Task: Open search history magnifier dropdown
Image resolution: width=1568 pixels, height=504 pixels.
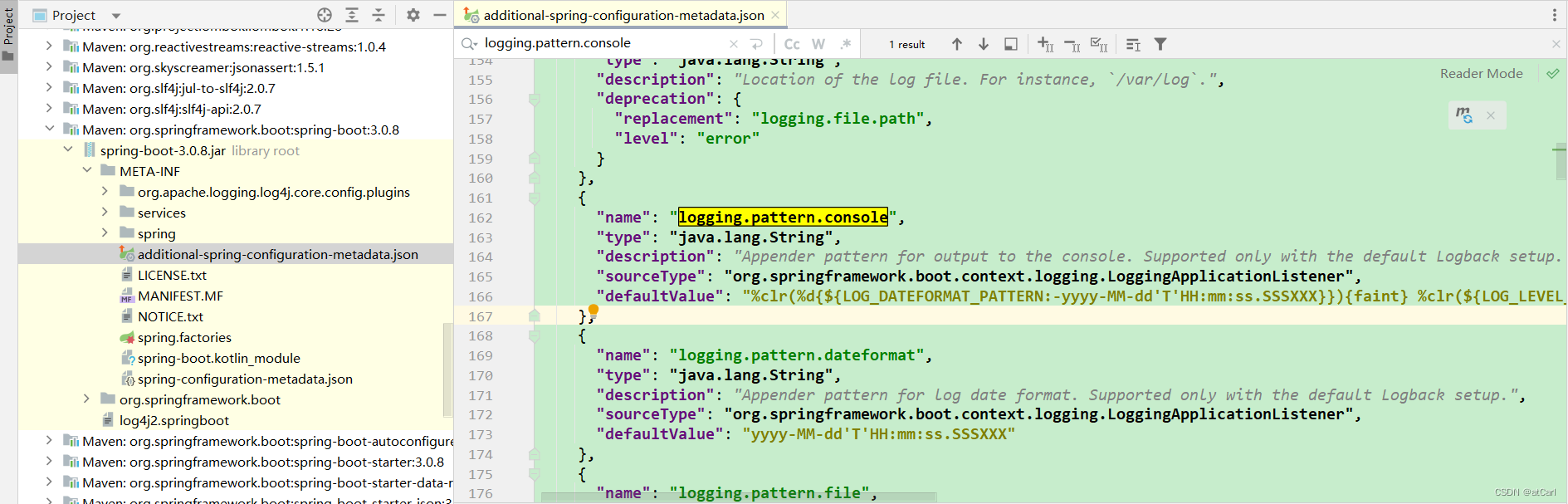Action: tap(469, 43)
